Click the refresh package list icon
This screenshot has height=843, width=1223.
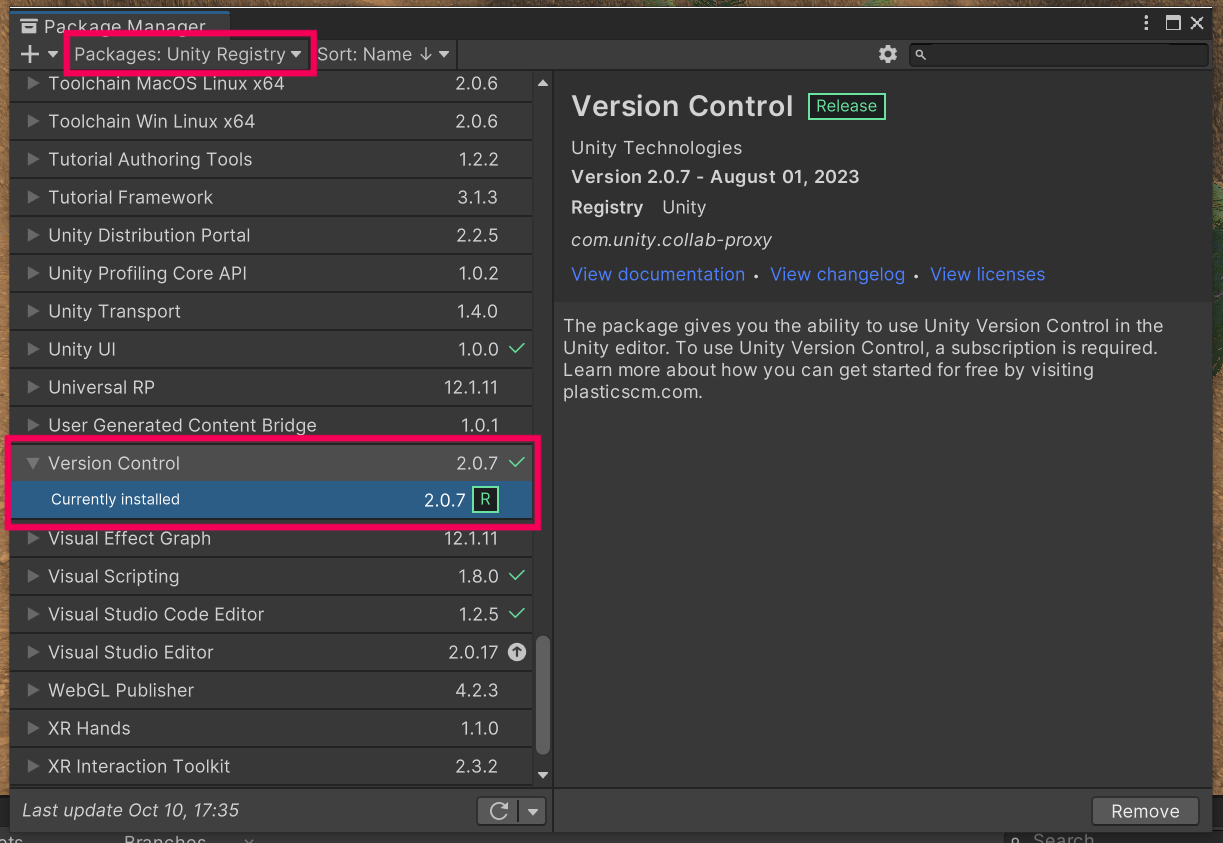coord(498,811)
